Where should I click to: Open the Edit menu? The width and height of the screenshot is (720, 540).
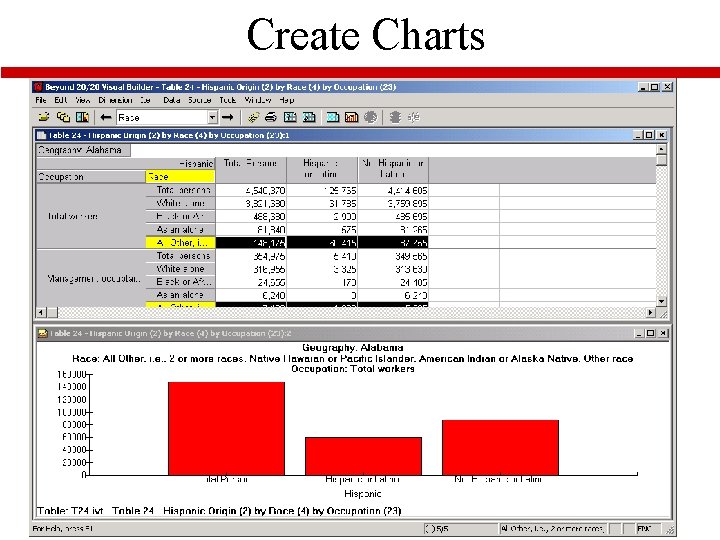click(x=61, y=100)
